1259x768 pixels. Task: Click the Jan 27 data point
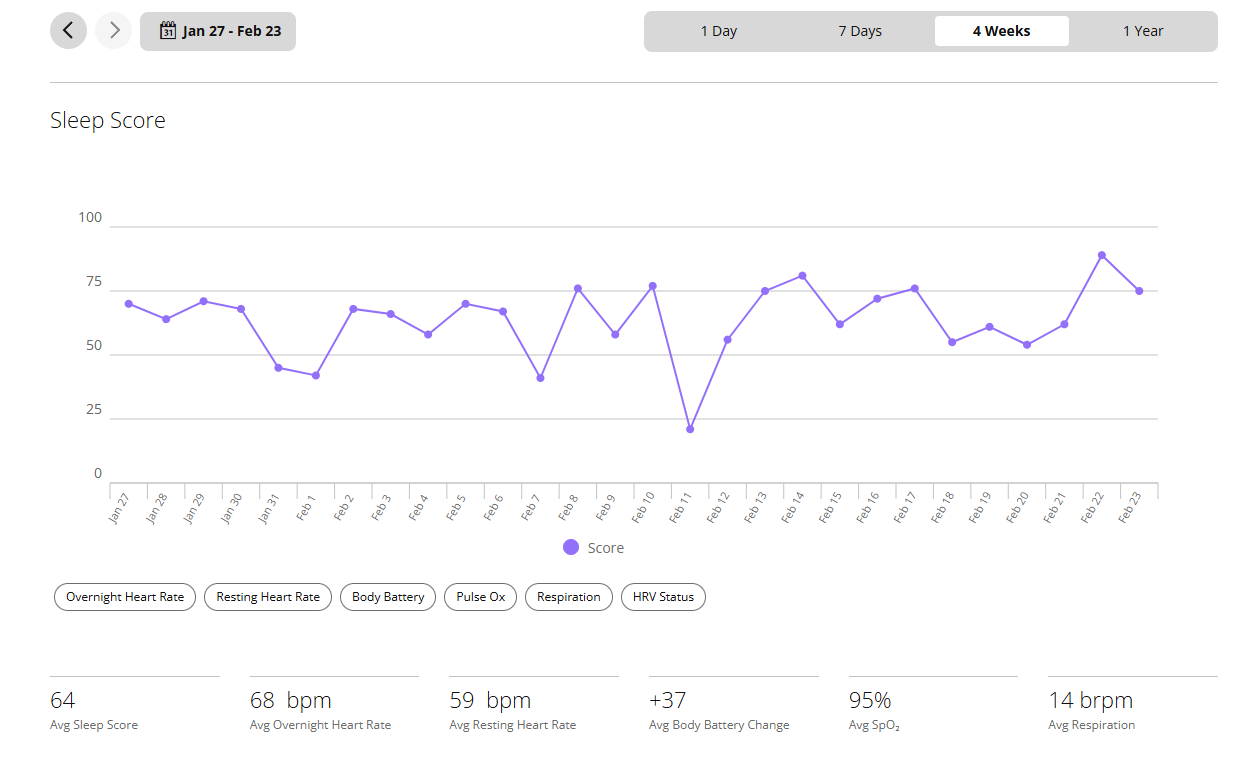129,303
